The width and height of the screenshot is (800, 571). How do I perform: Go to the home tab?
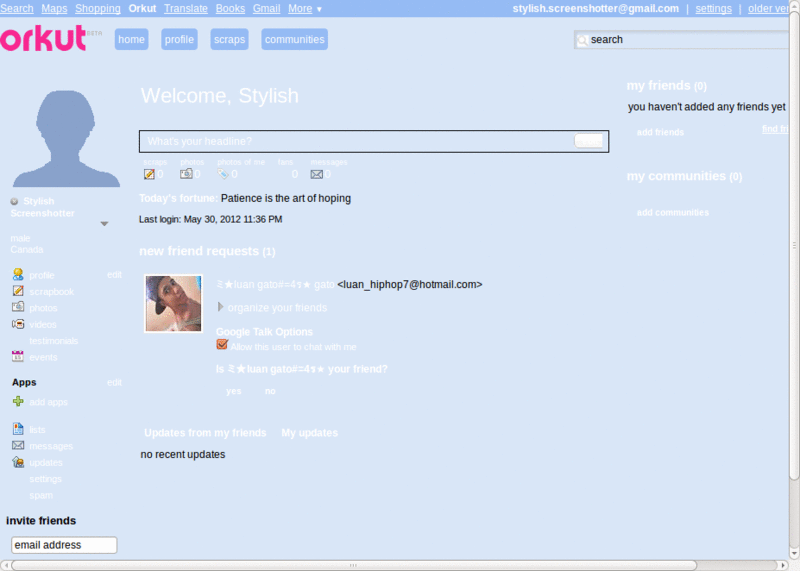point(131,39)
